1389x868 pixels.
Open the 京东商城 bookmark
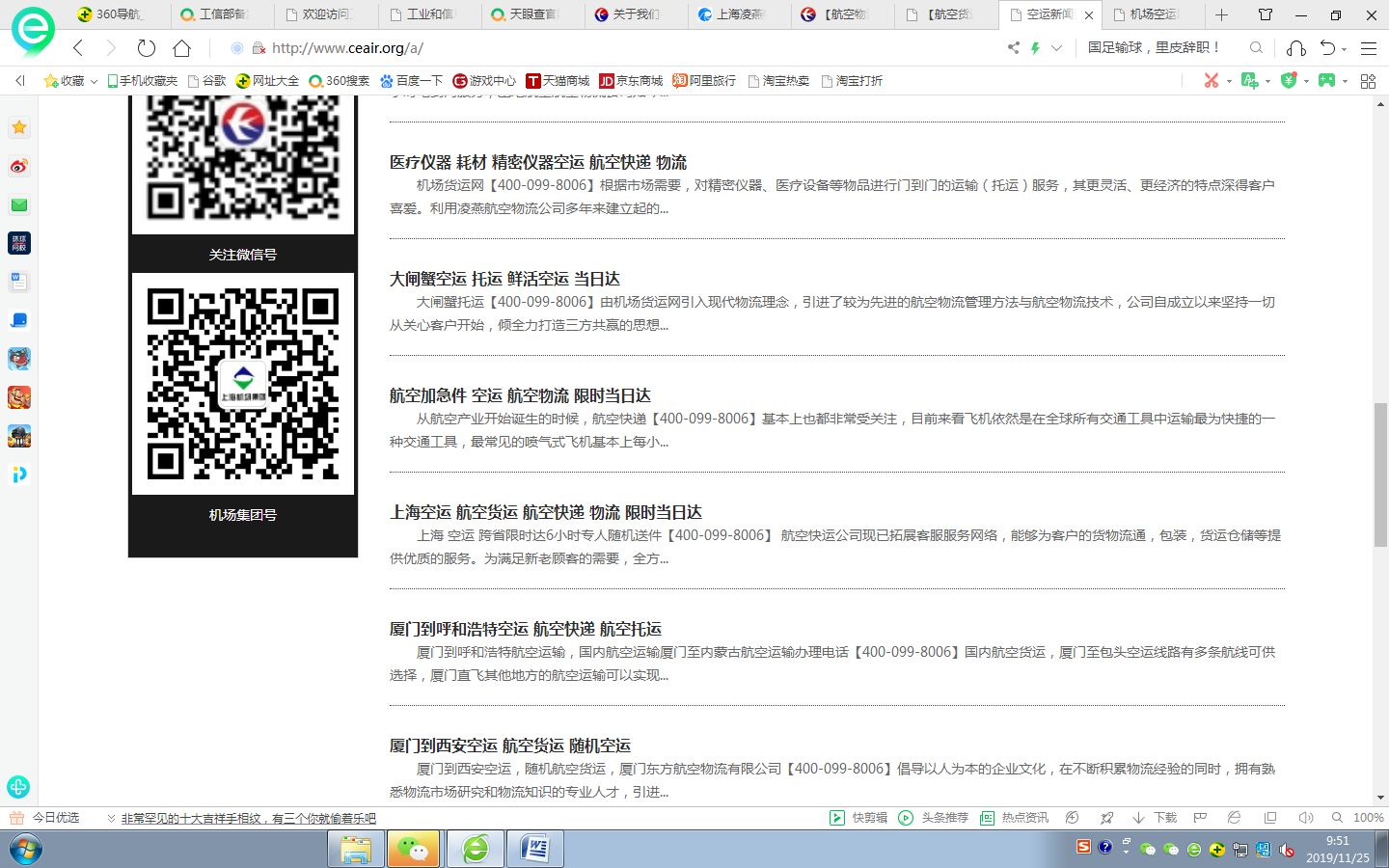click(631, 81)
